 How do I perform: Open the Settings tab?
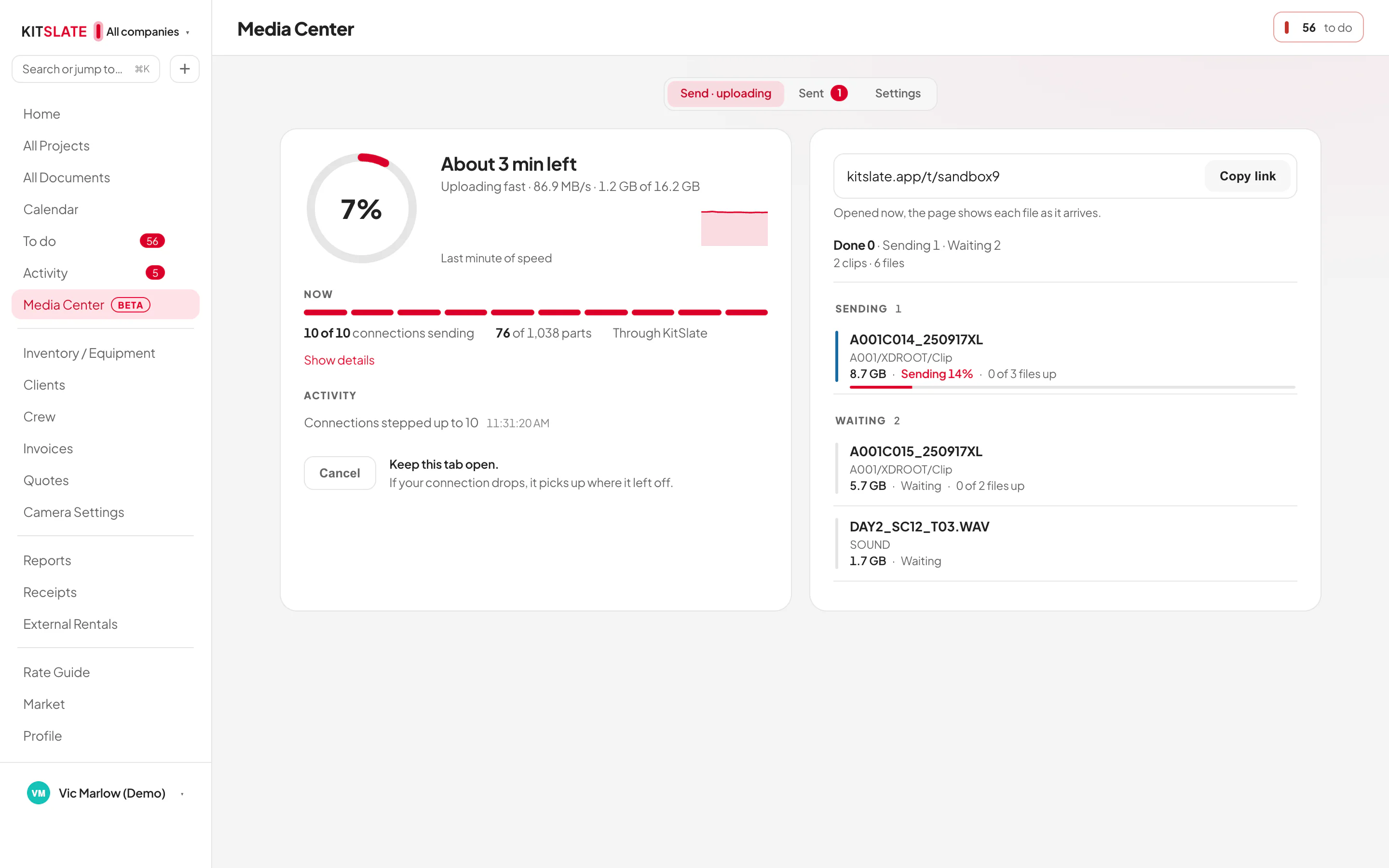point(898,93)
